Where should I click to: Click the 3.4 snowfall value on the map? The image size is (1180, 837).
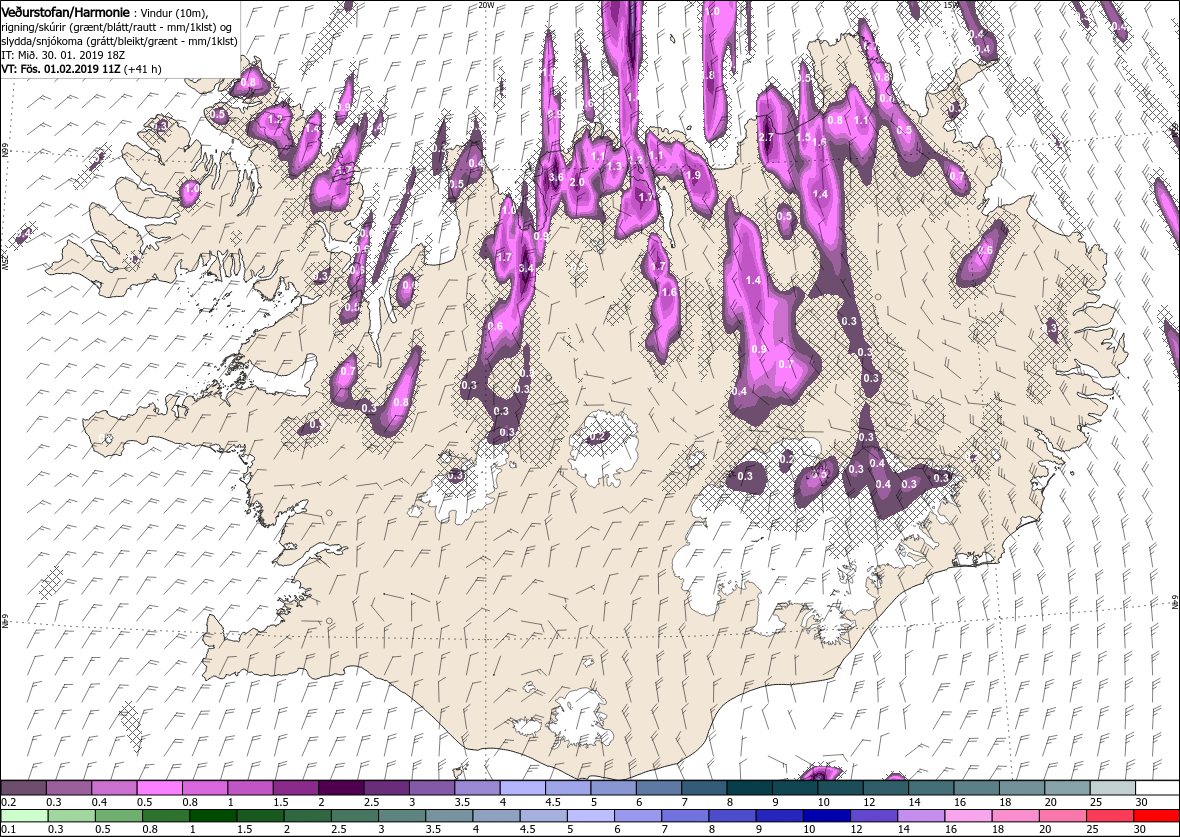(x=526, y=268)
